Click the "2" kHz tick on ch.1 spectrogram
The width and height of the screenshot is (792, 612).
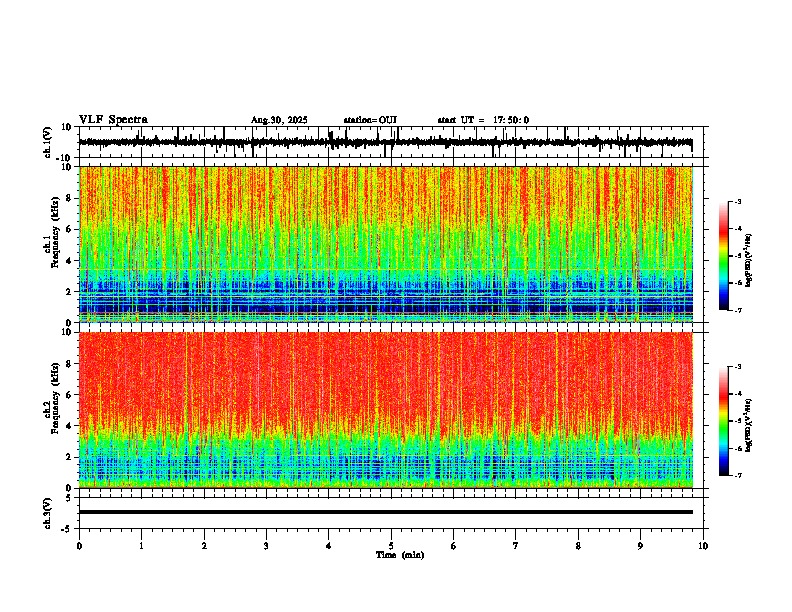(70, 292)
